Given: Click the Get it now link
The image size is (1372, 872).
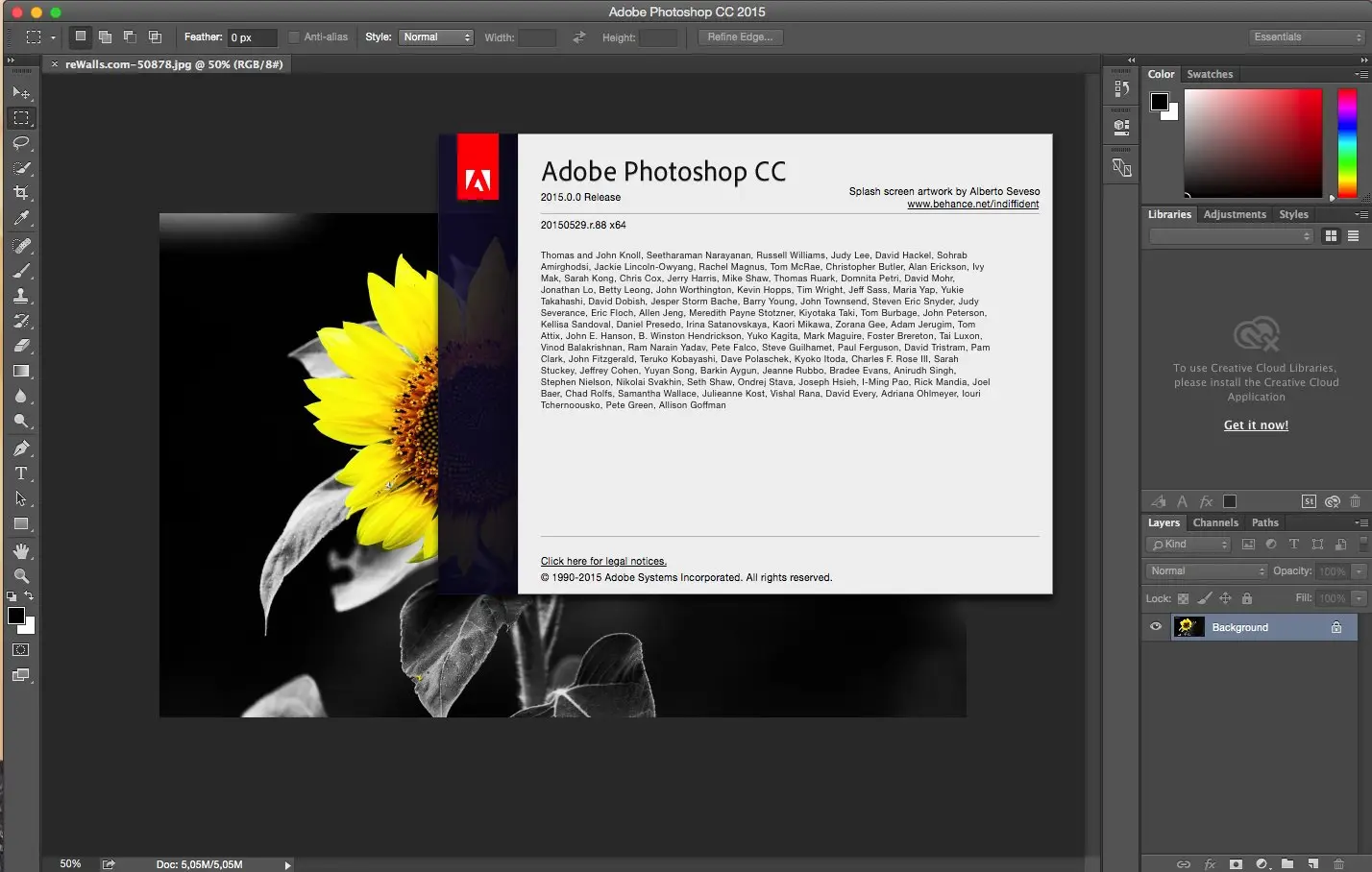Looking at the screenshot, I should (x=1256, y=425).
